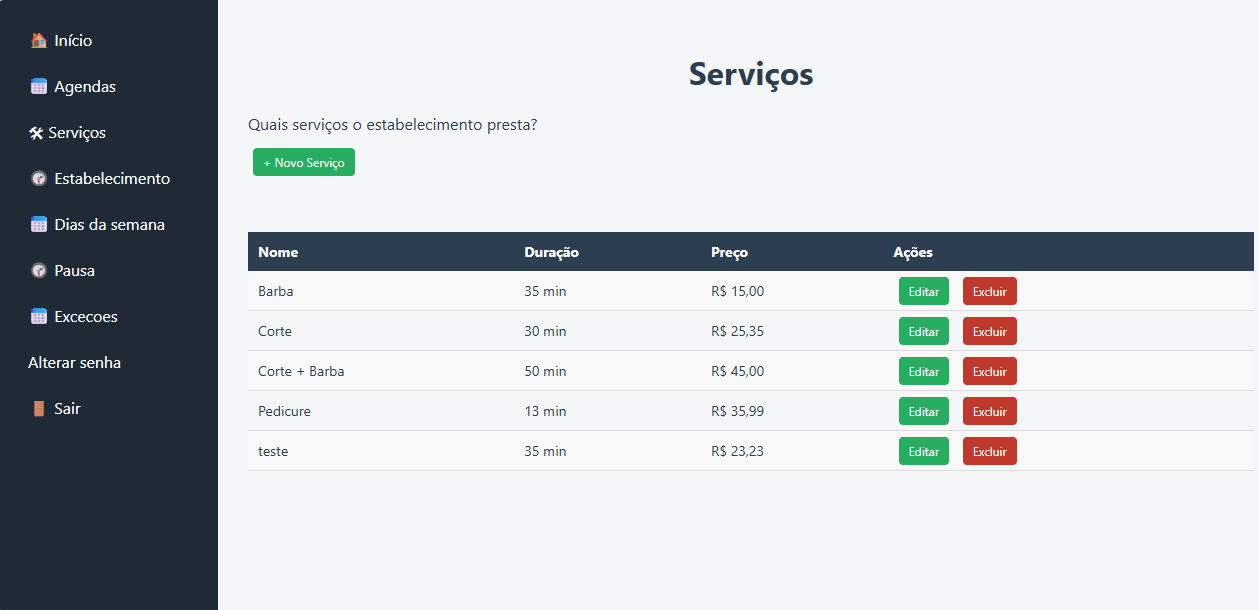1259x610 pixels.
Task: Click the Ações column header
Action: [x=913, y=252]
